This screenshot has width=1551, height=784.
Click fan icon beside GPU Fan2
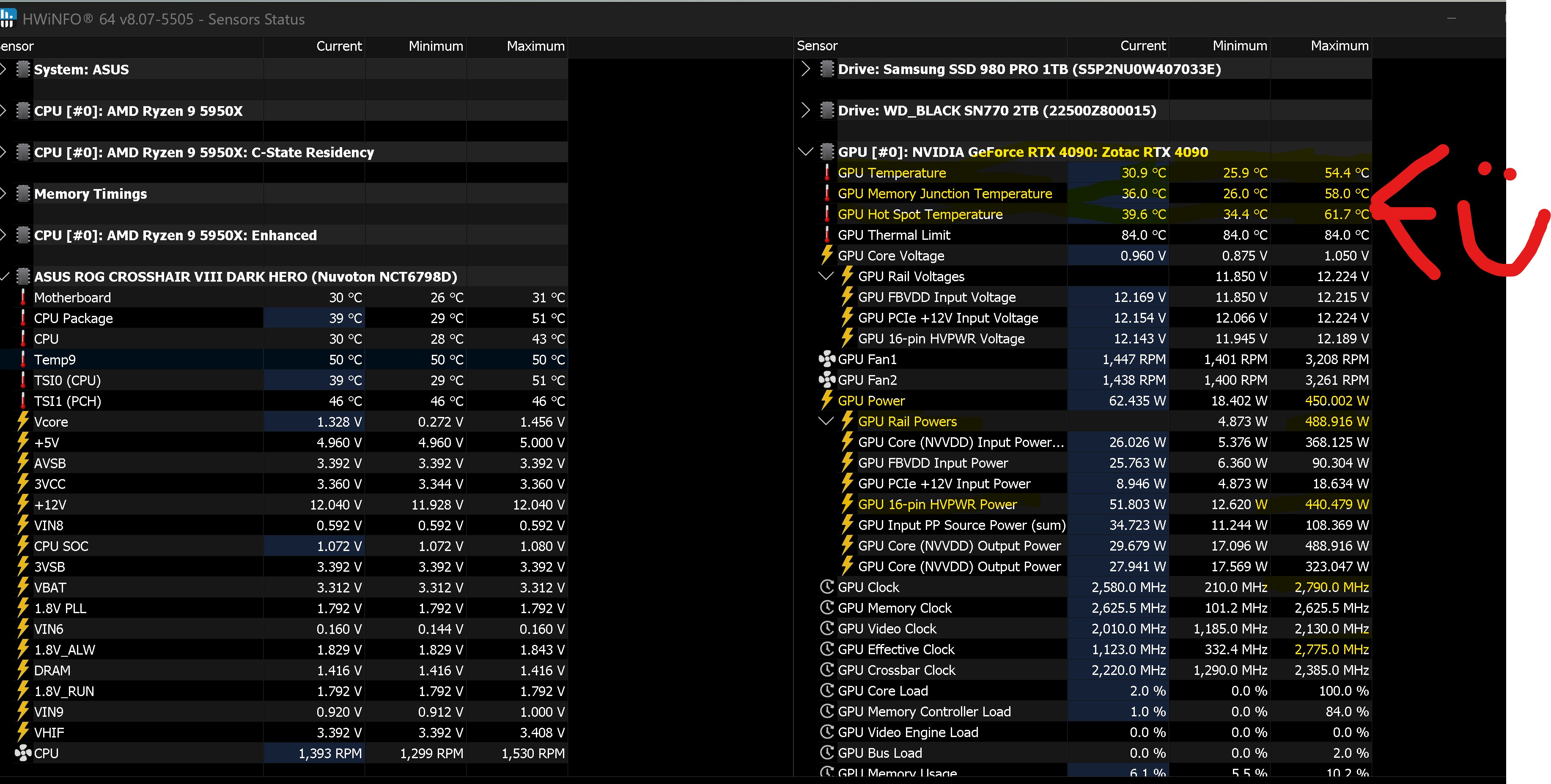pyautogui.click(x=827, y=380)
